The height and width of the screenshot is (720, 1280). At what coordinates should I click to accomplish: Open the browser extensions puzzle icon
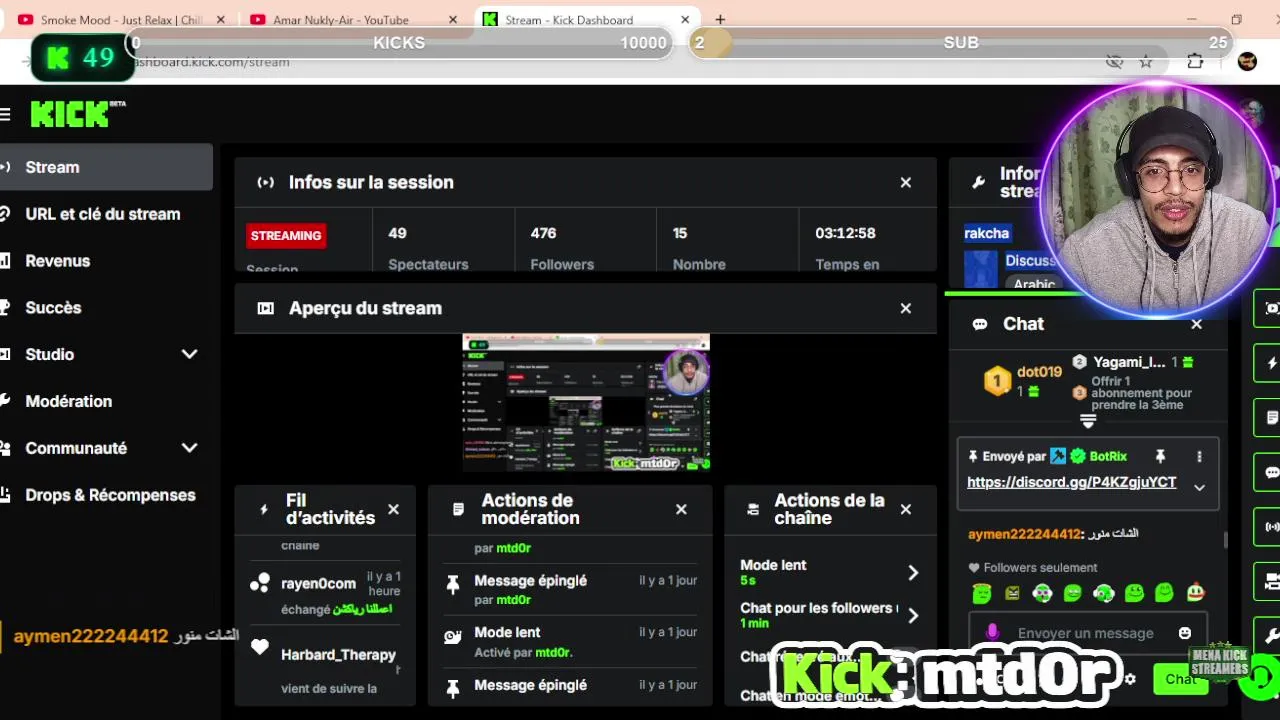pyautogui.click(x=1195, y=62)
